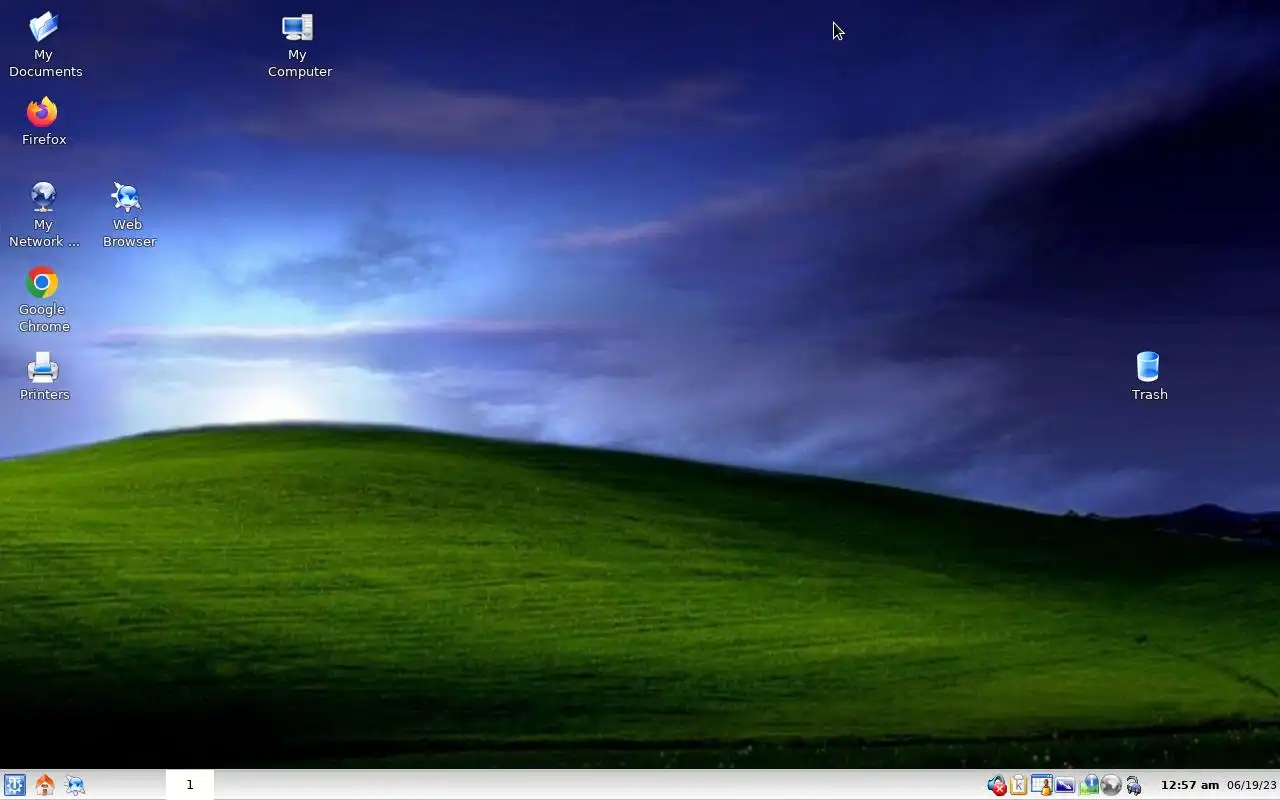Screen dimensions: 1280x800
Task: Click the 12:57 am clock
Action: pos(1189,785)
